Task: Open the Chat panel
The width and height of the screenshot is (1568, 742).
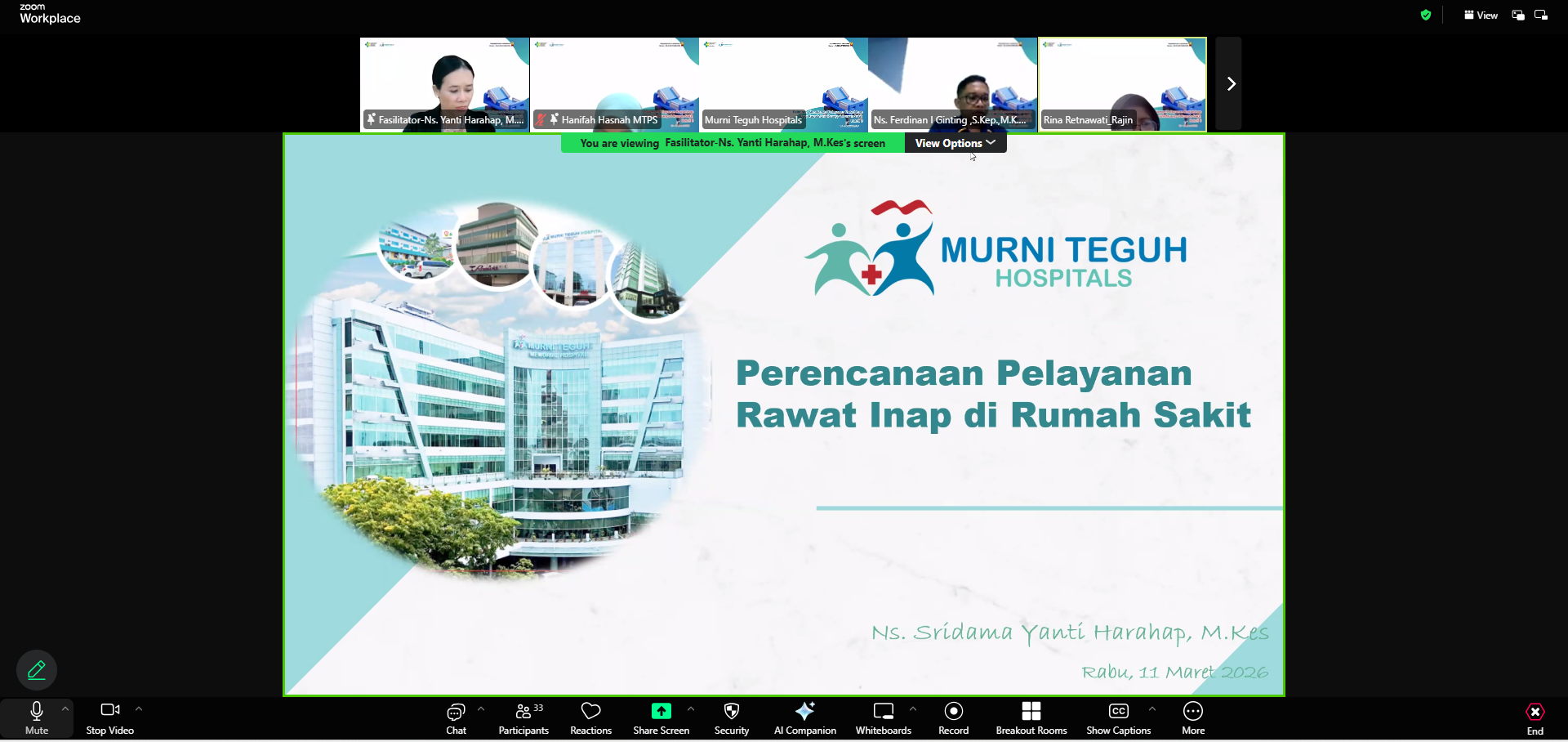Action: [x=456, y=718]
